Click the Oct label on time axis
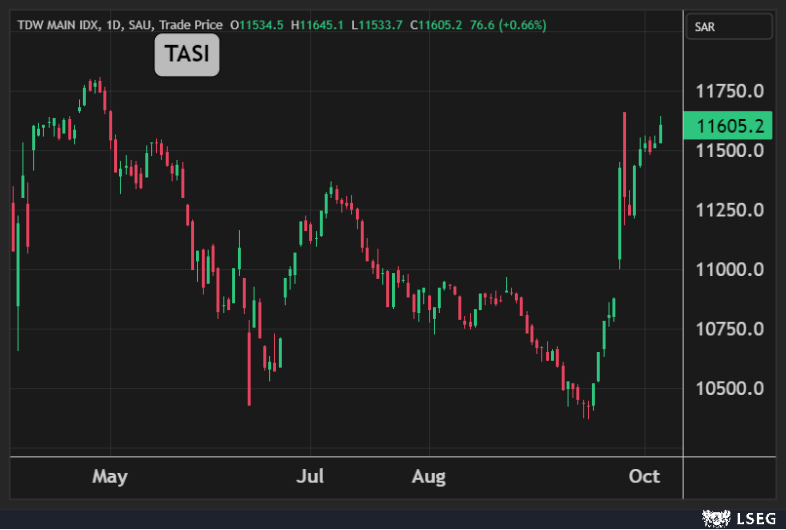Image resolution: width=786 pixels, height=530 pixels. click(x=644, y=476)
